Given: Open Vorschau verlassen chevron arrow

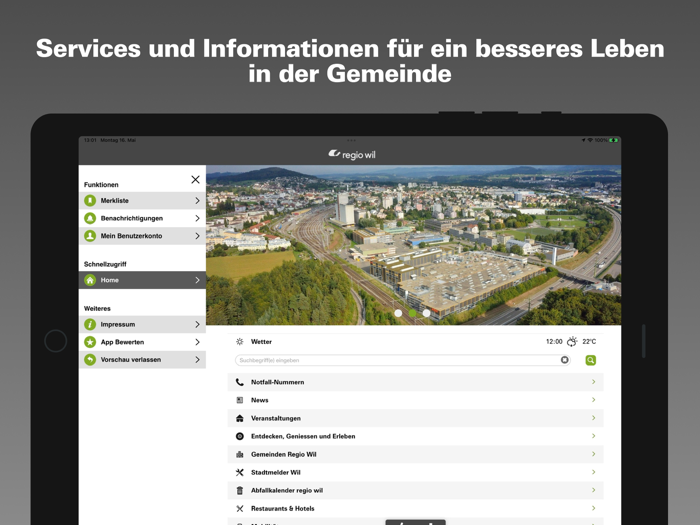Looking at the screenshot, I should [197, 359].
